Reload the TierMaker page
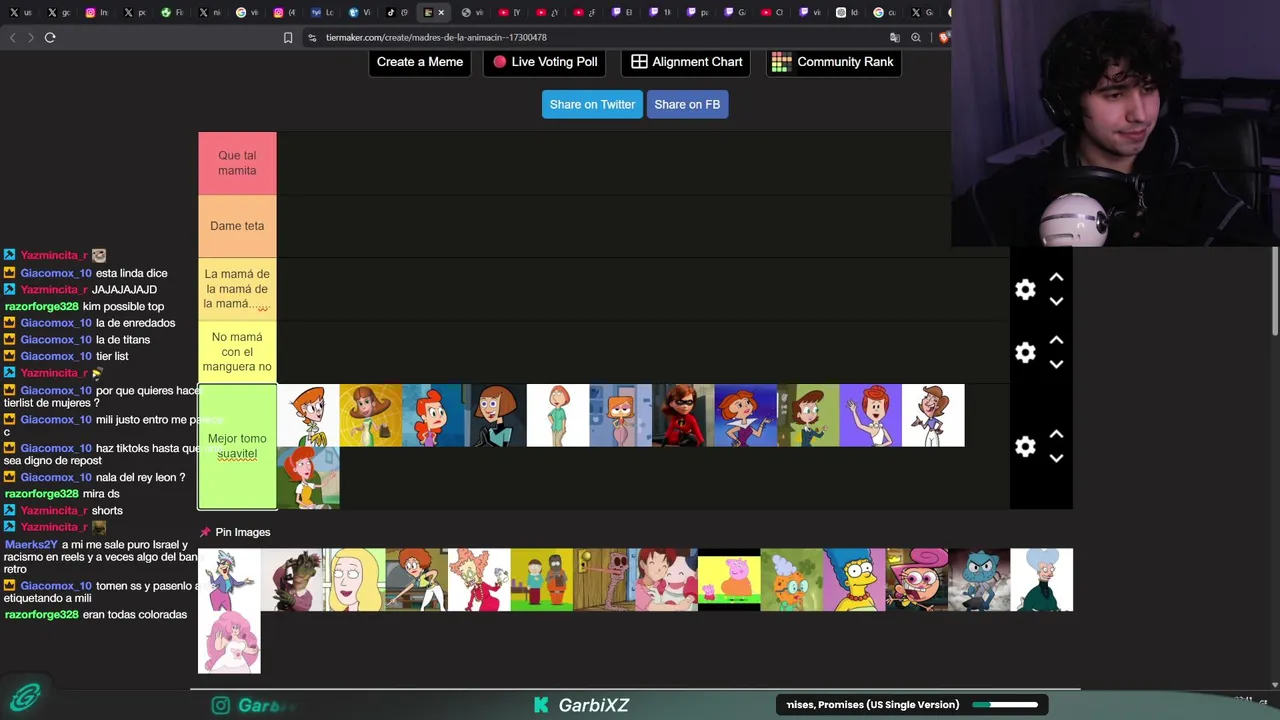The image size is (1280, 720). click(x=50, y=38)
